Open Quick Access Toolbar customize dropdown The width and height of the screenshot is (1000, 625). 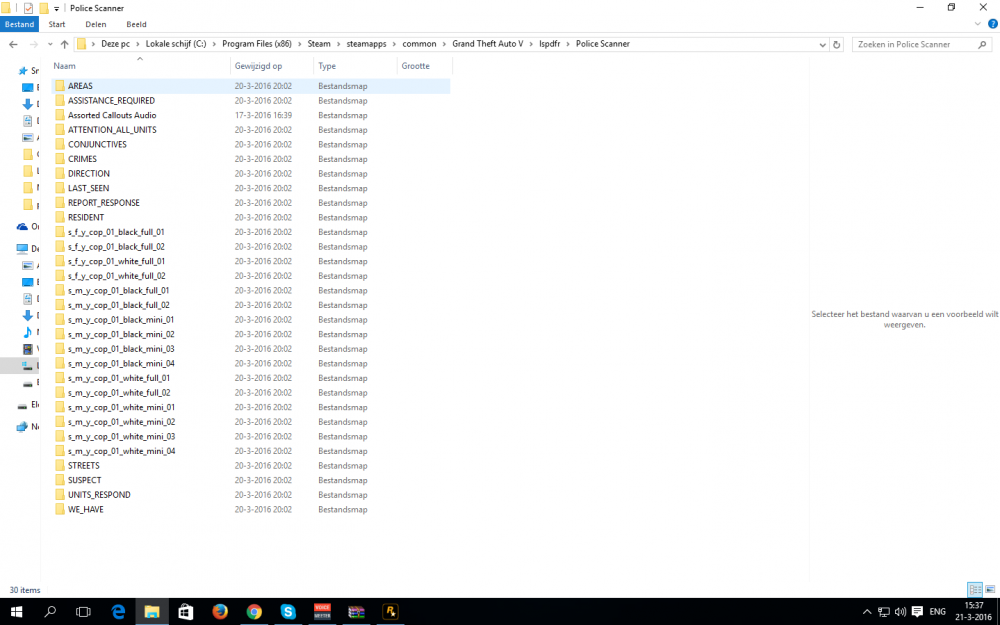point(56,8)
